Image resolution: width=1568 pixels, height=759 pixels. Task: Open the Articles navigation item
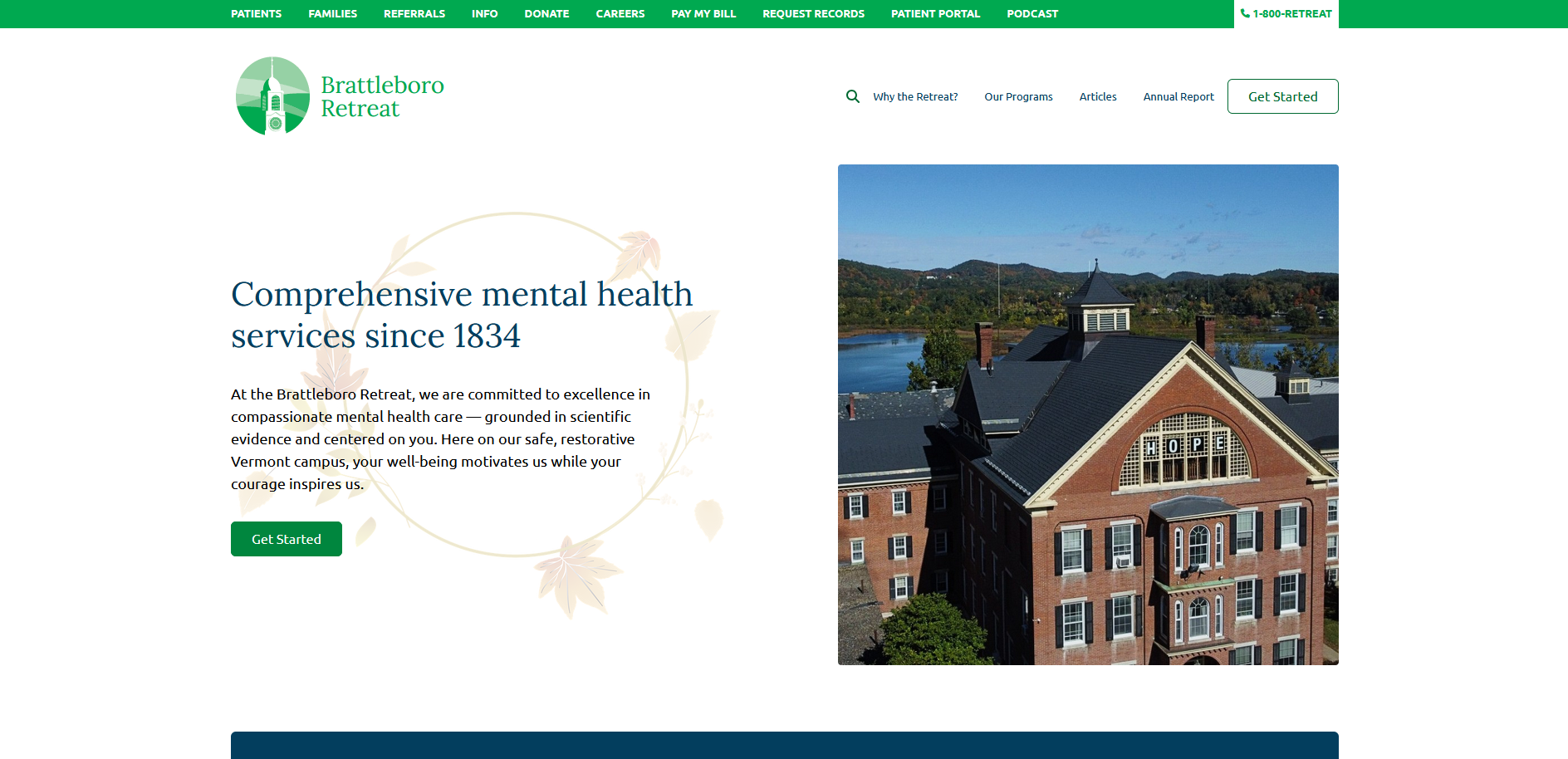click(x=1097, y=97)
